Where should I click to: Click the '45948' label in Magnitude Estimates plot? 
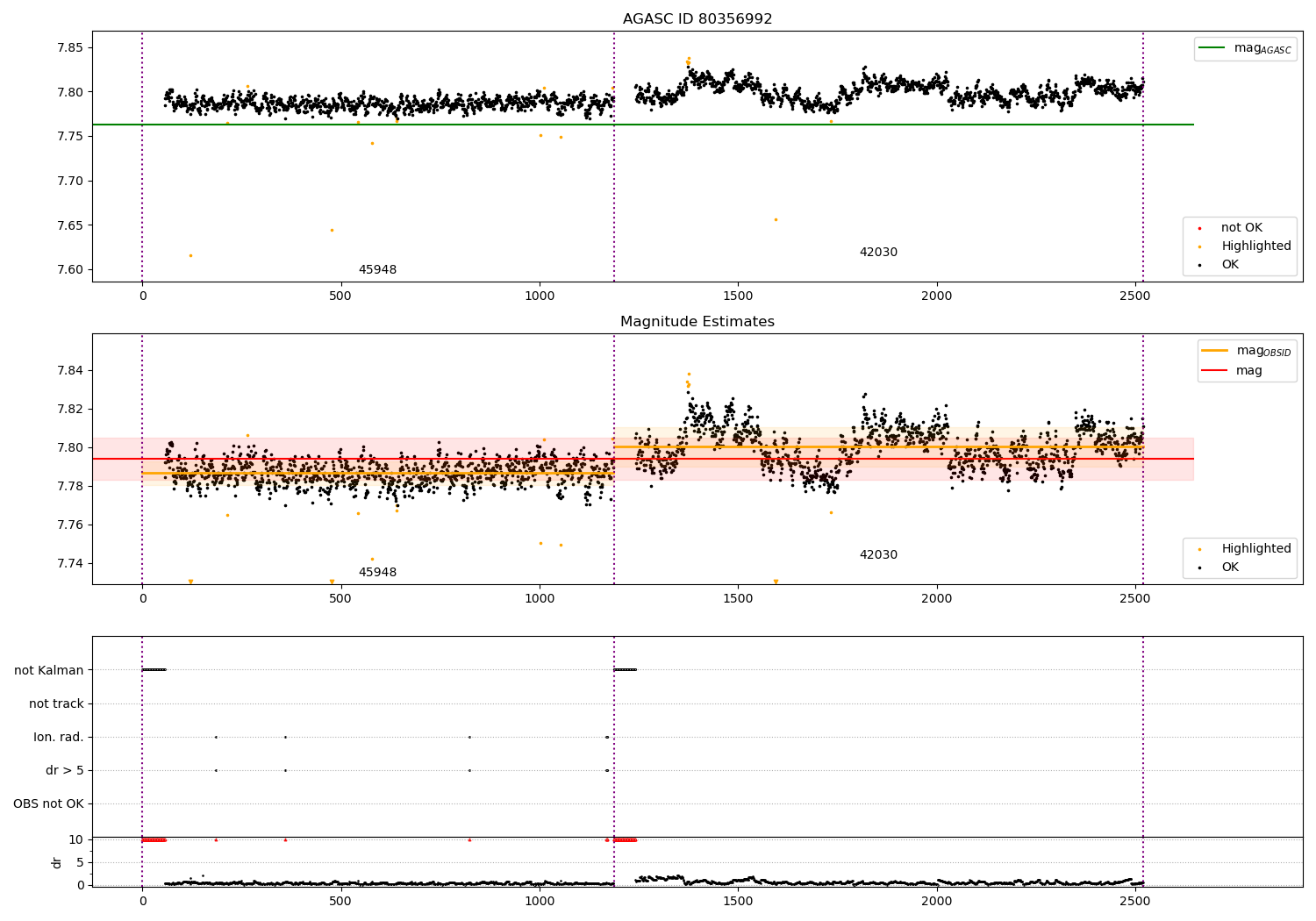pos(377,573)
